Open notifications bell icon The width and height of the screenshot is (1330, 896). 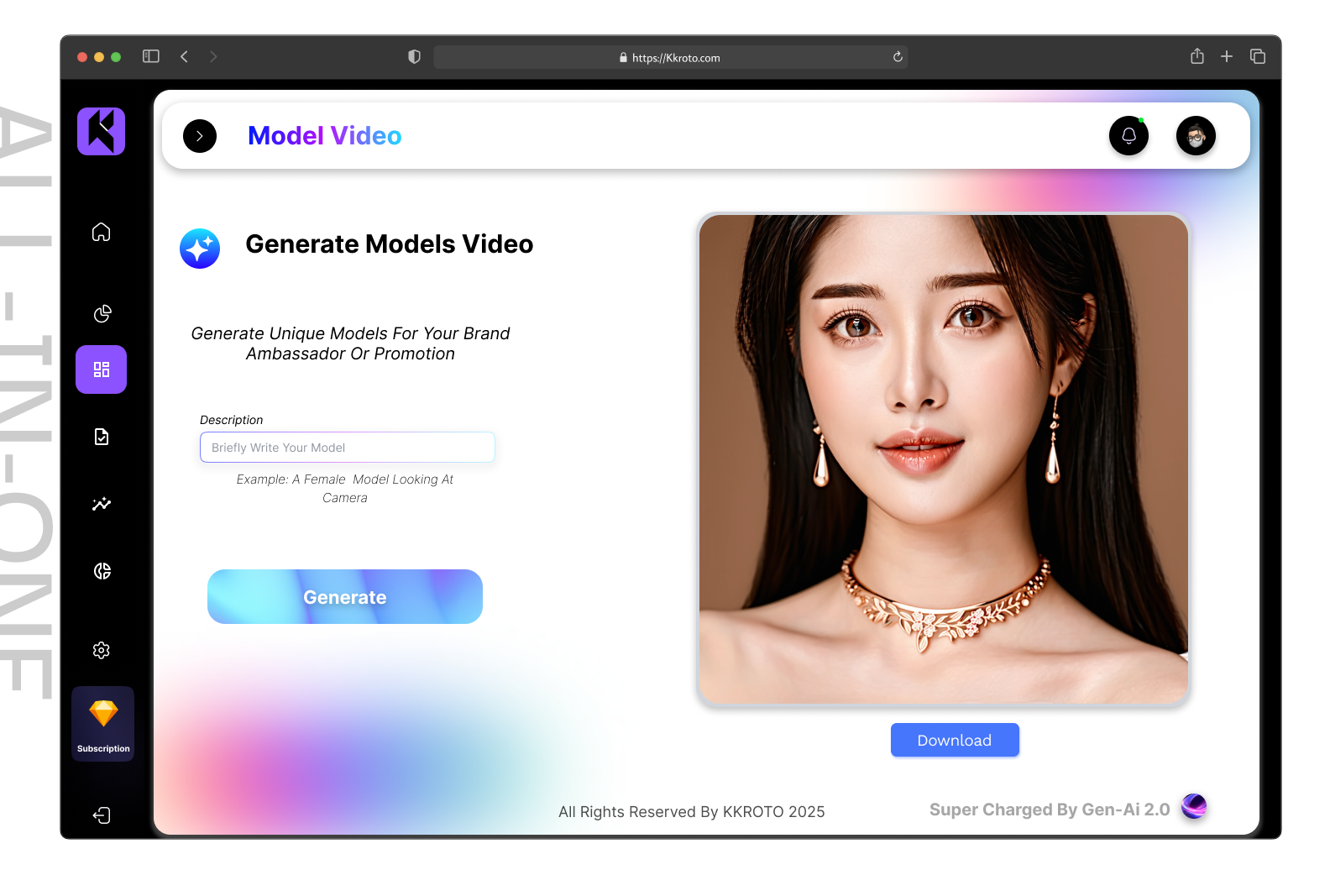[x=1129, y=136]
